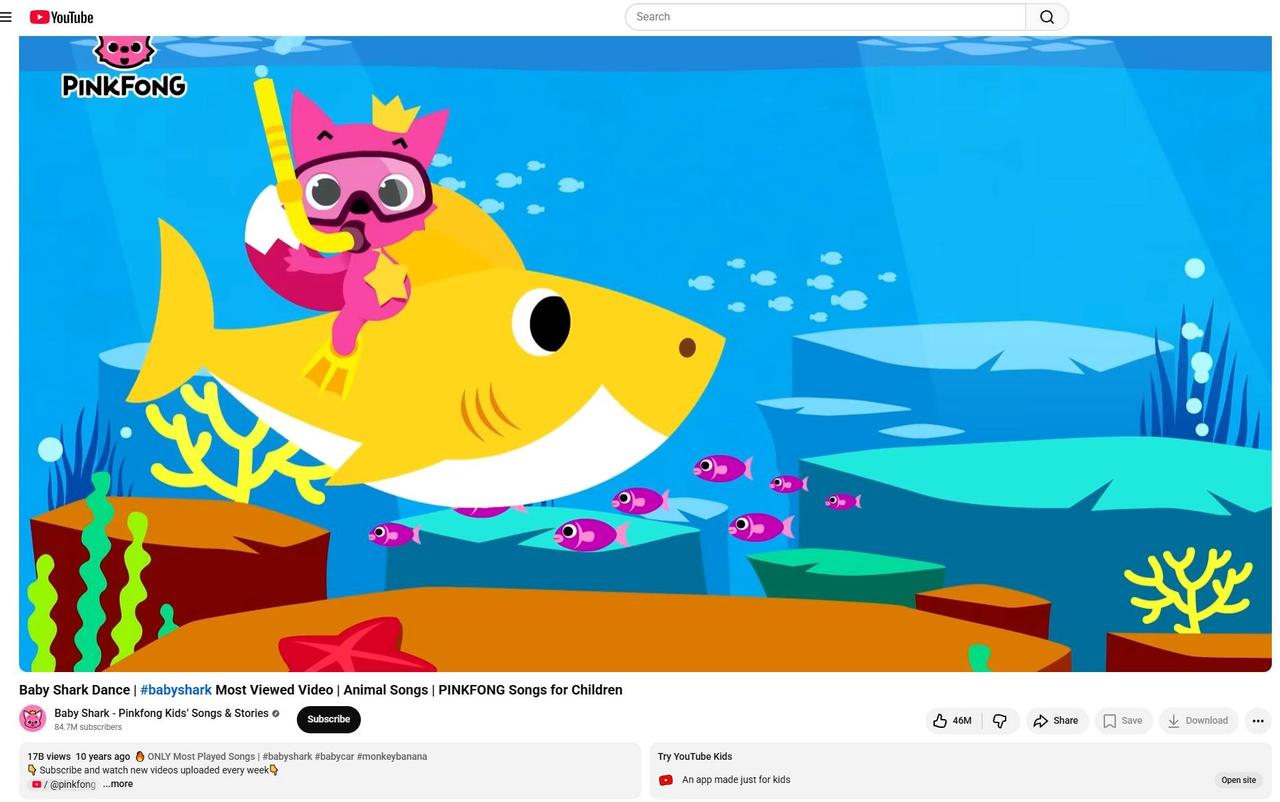Click '17B views' text in description
This screenshot has height=802, width=1280.
click(x=49, y=757)
